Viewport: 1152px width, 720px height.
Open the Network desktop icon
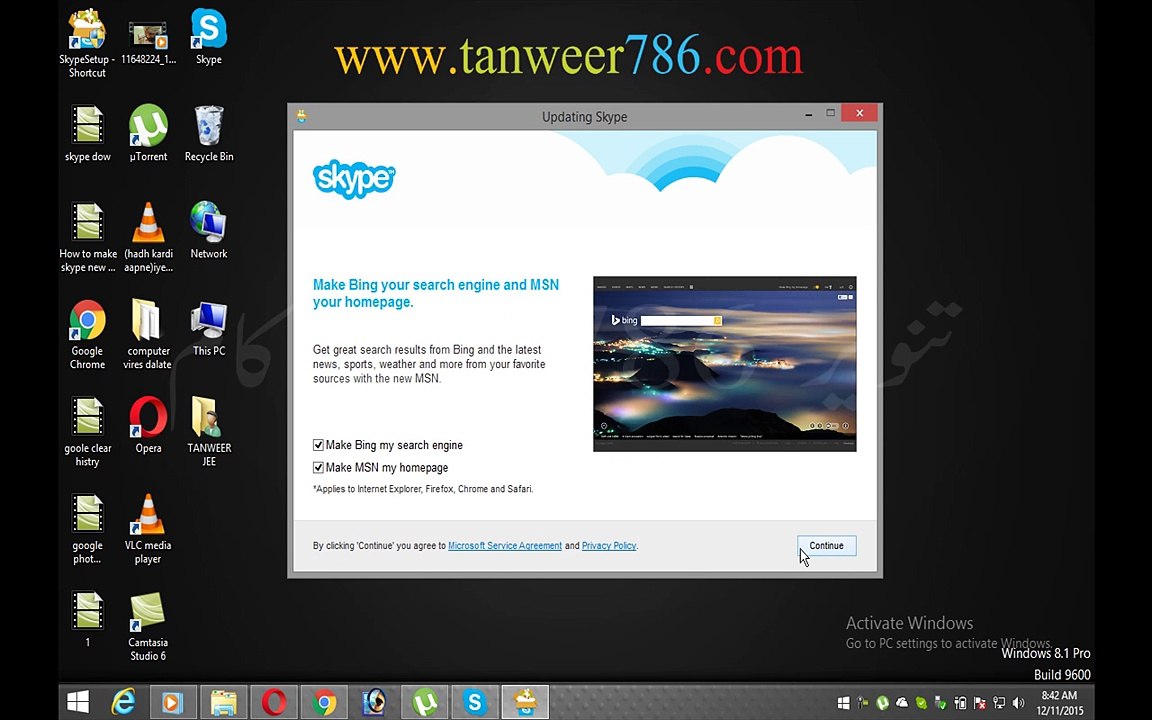(209, 230)
